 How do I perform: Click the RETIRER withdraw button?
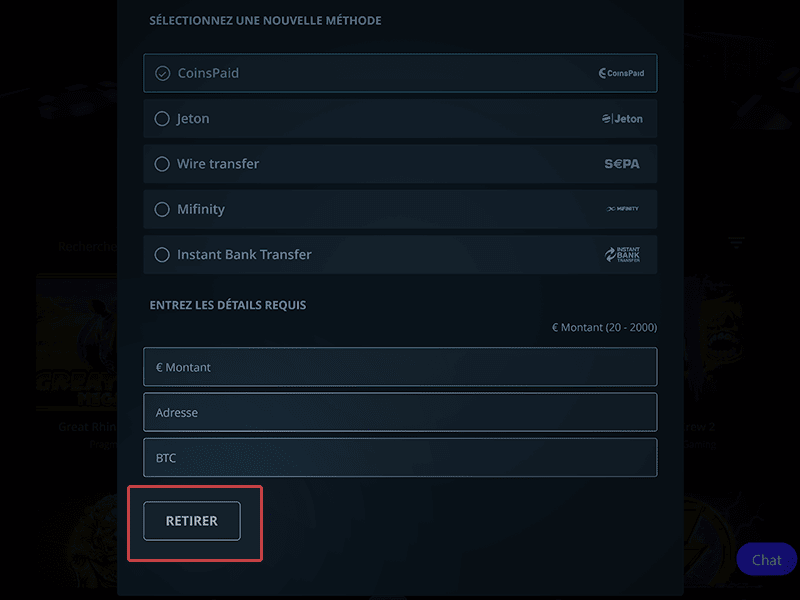[x=192, y=521]
